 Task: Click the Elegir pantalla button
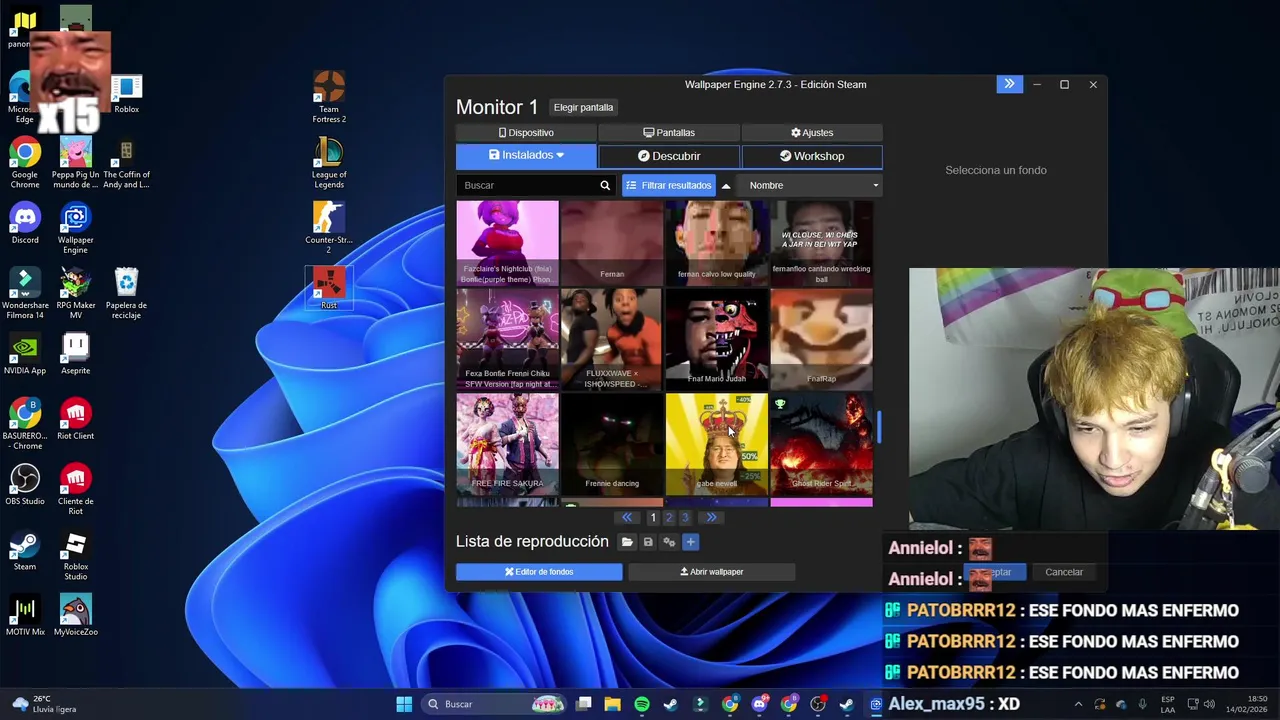point(583,107)
